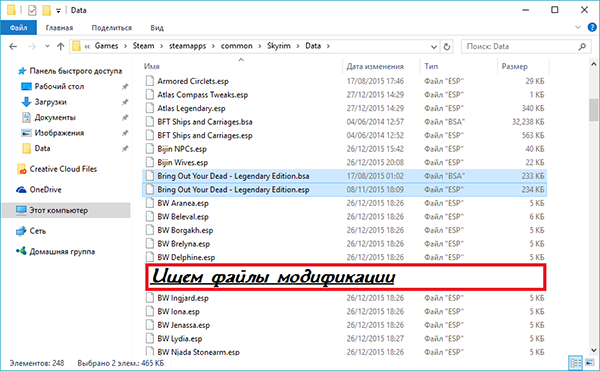Open Рабочий стол in the sidebar
Screen dimensions: 600x371
point(59,86)
